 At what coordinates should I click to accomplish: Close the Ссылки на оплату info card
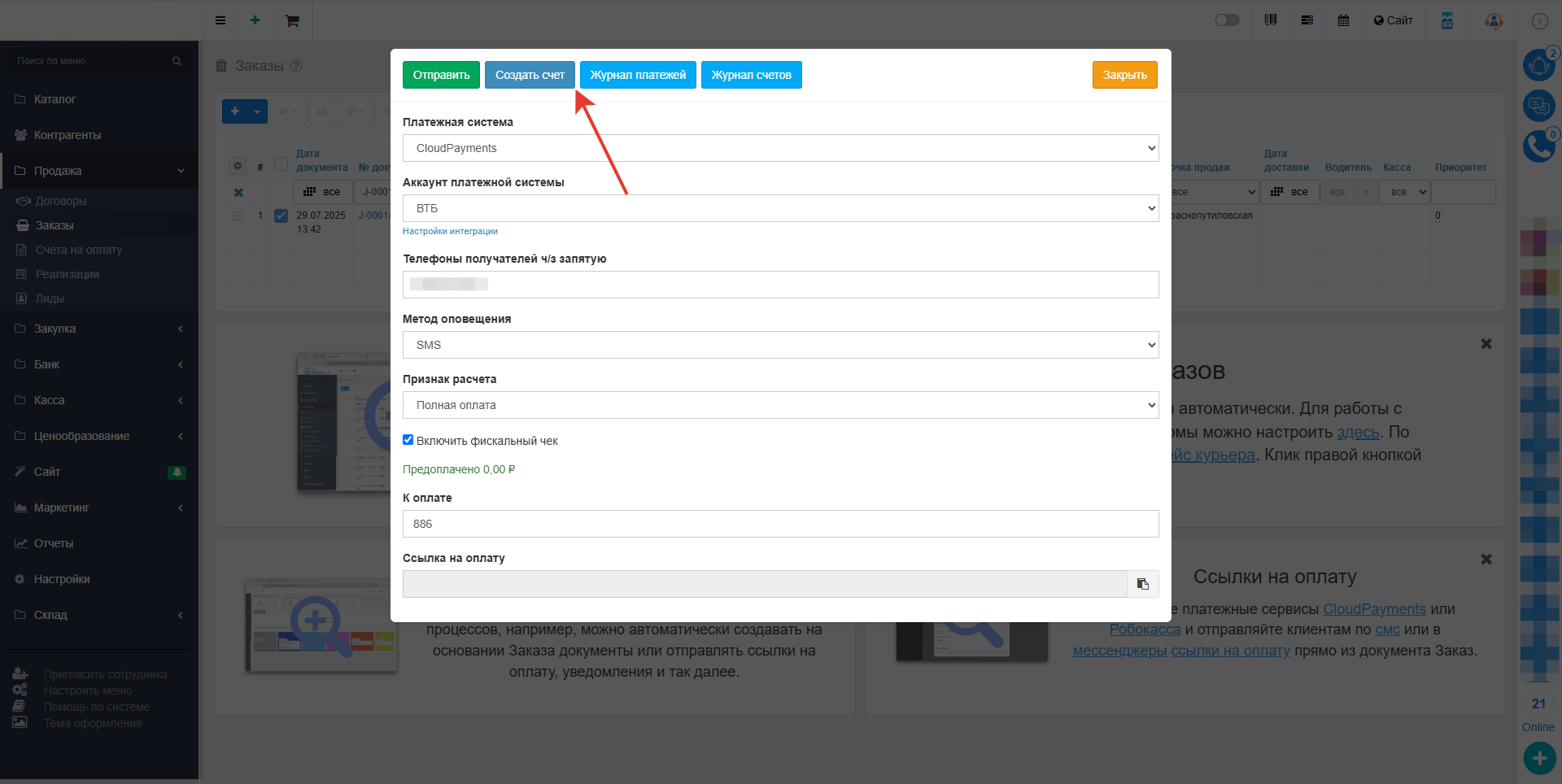coord(1486,560)
